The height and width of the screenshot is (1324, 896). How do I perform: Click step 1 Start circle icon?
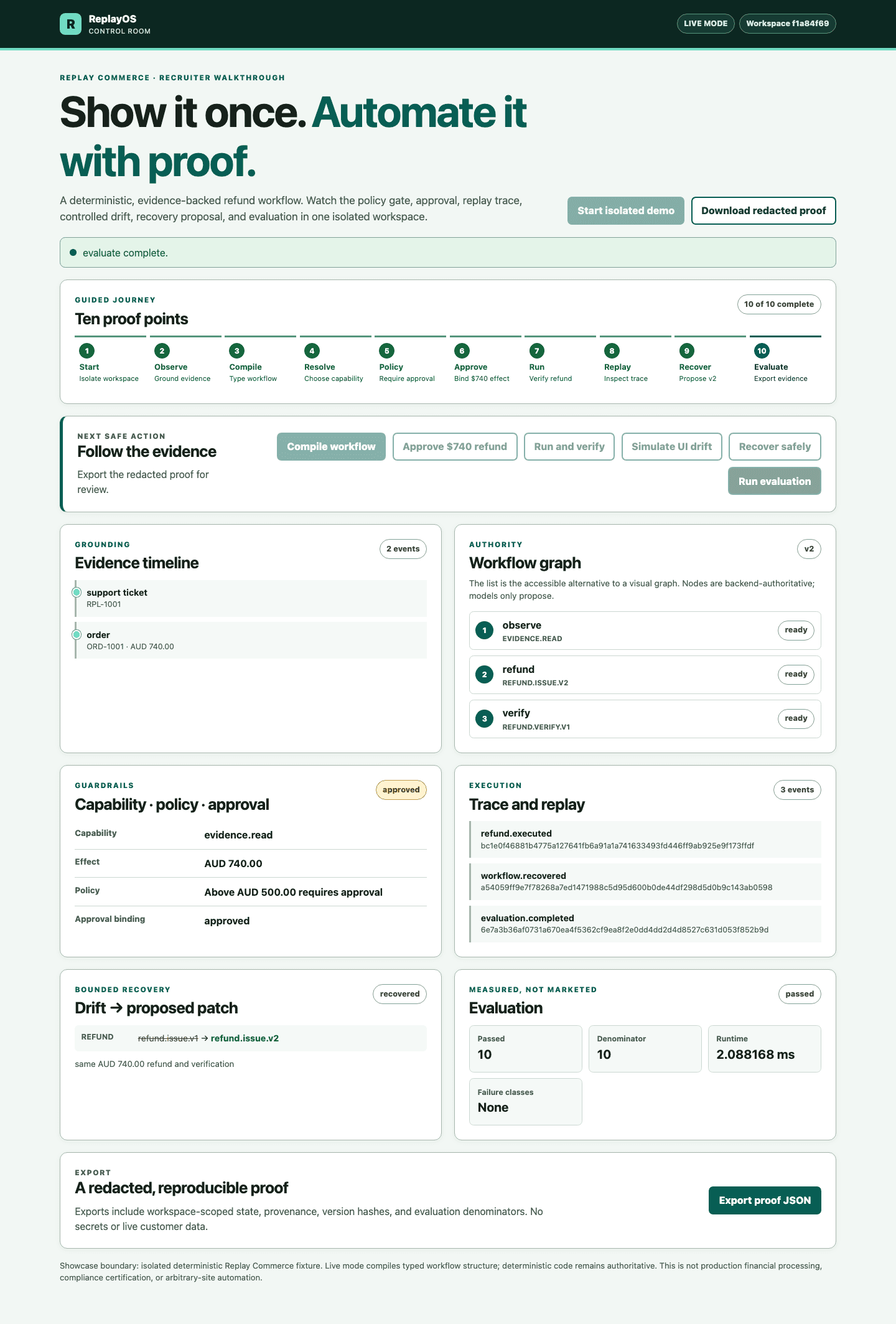(87, 350)
